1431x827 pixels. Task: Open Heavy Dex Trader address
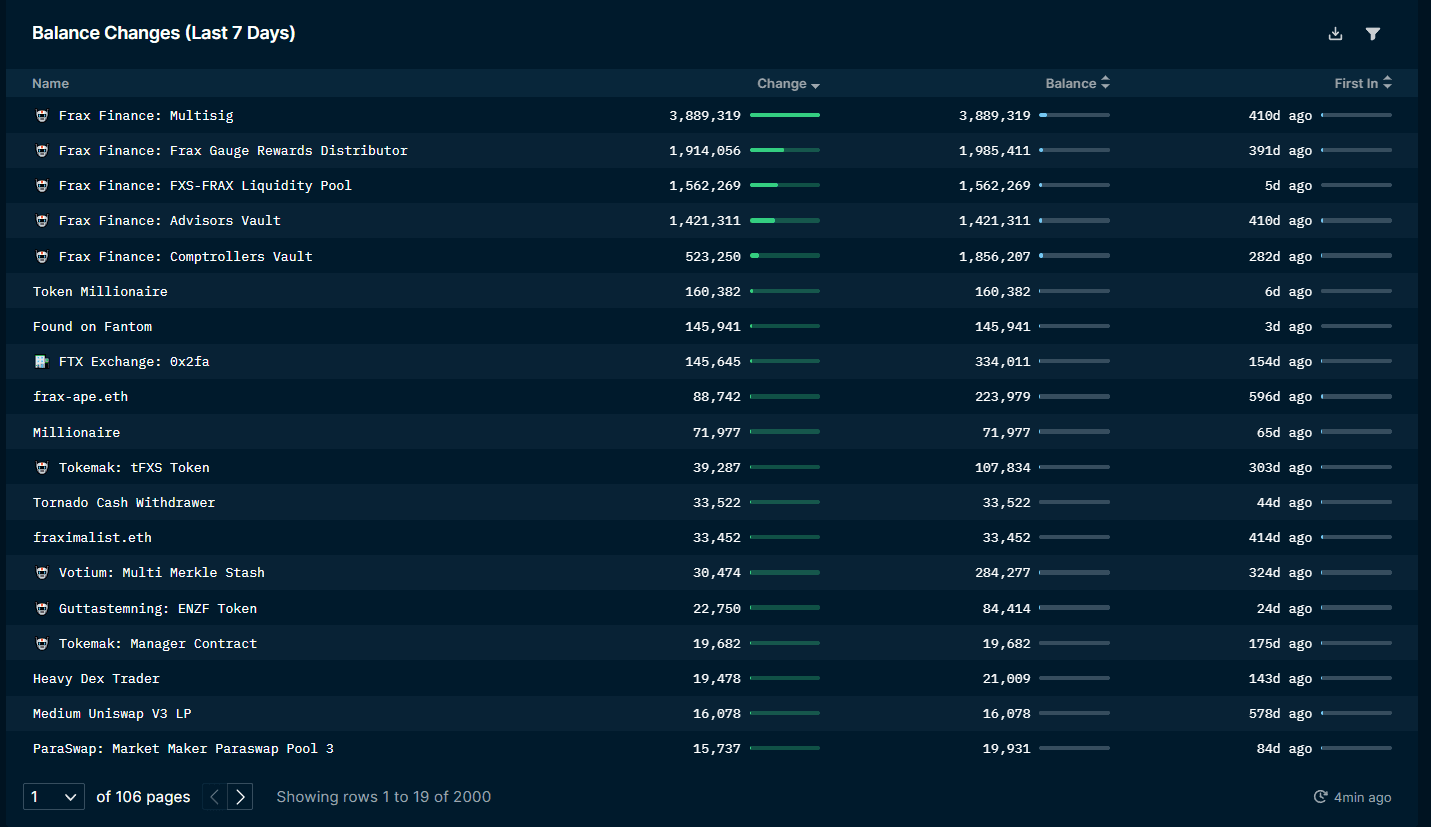(96, 679)
